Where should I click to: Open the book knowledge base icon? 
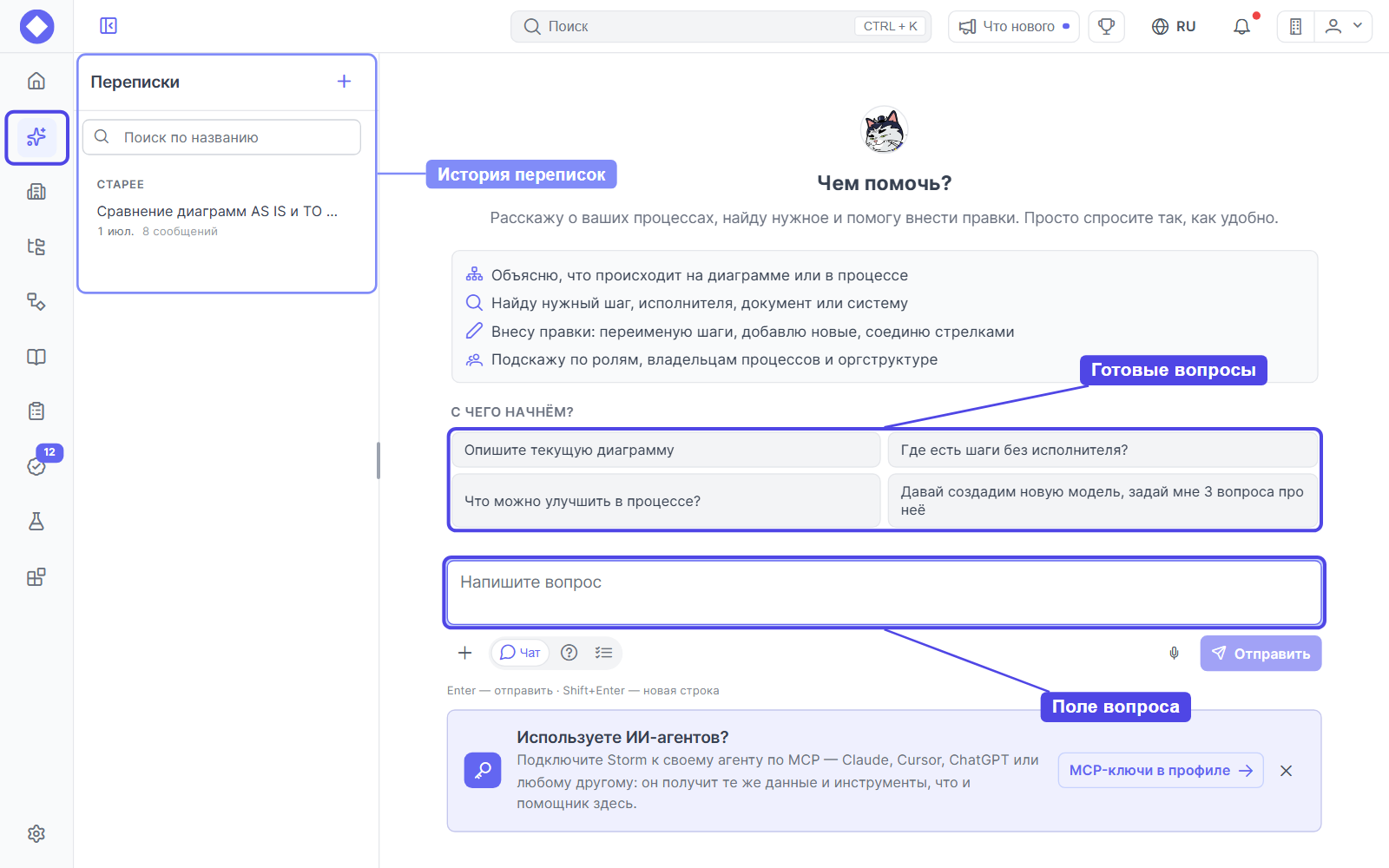point(36,357)
